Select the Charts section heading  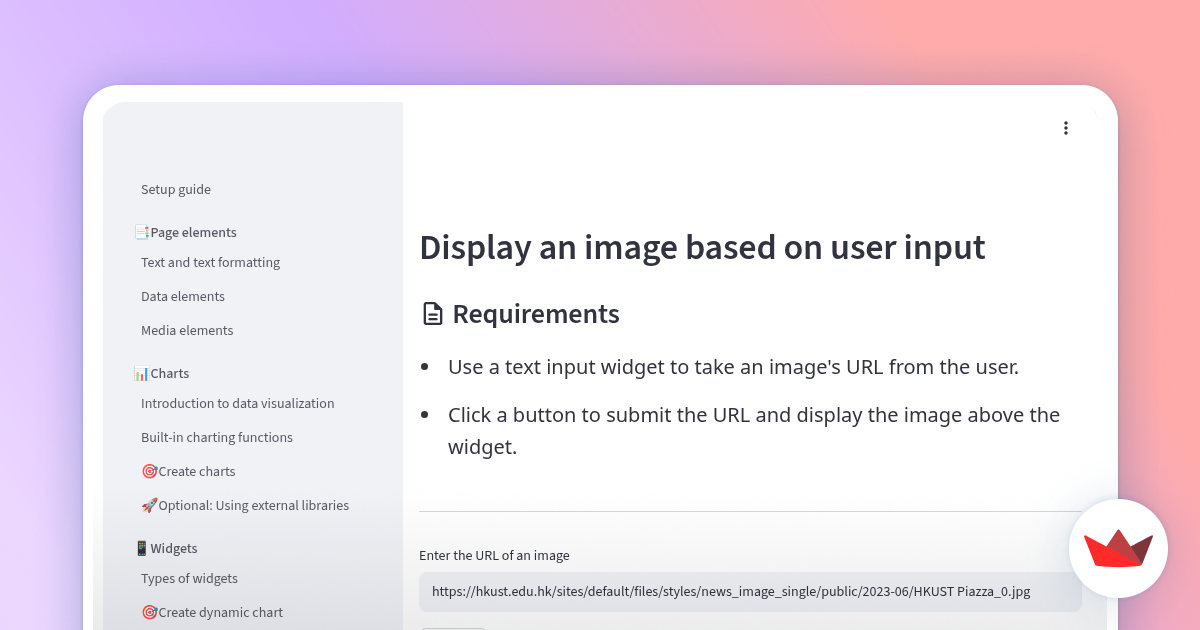pyautogui.click(x=162, y=374)
